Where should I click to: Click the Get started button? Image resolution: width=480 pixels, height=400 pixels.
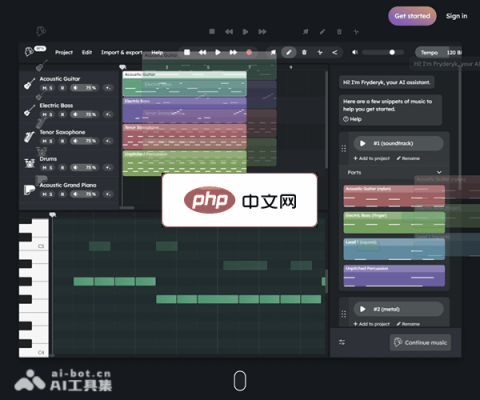(412, 16)
